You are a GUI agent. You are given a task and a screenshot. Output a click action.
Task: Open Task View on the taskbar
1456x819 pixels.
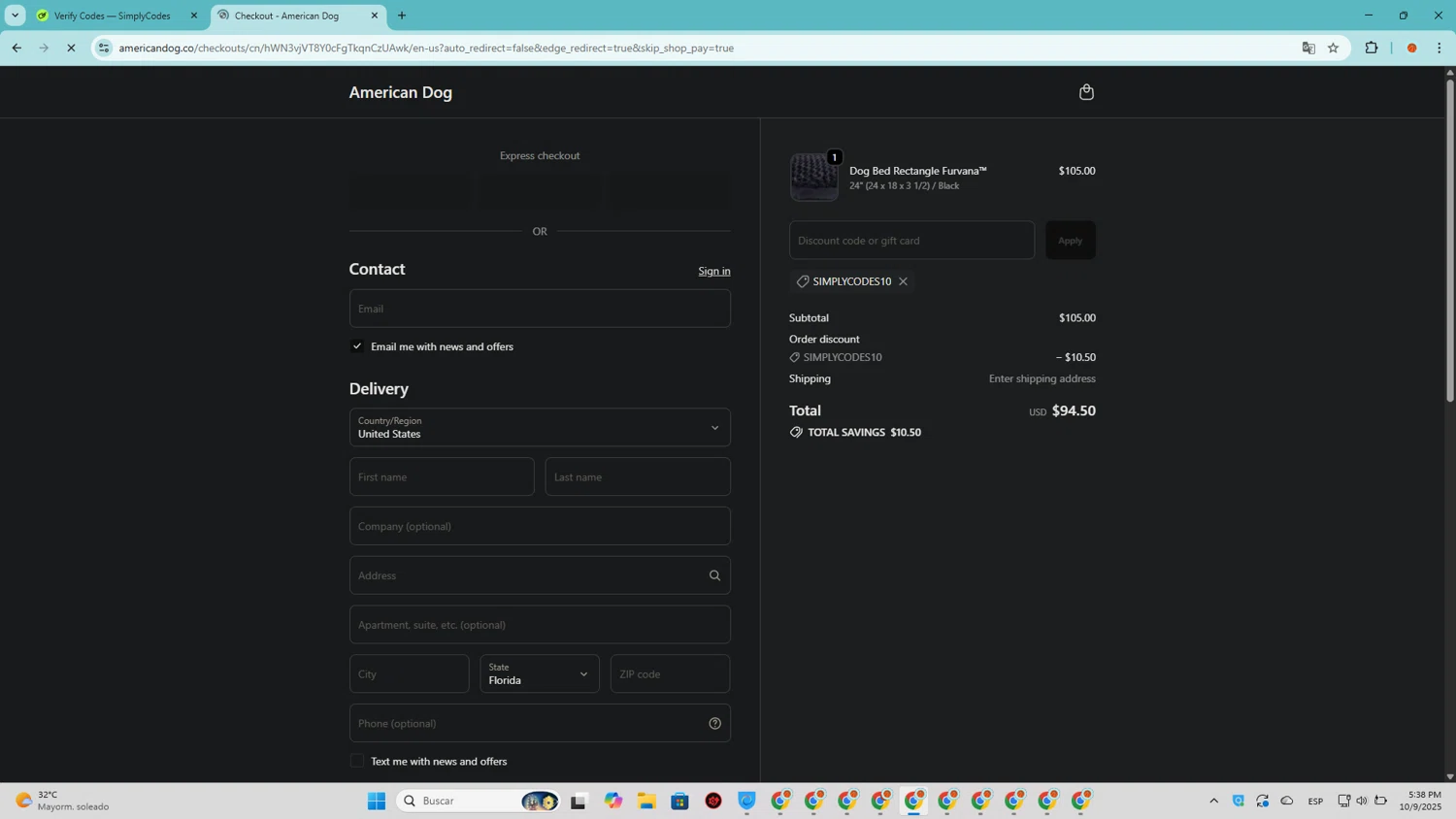(579, 801)
